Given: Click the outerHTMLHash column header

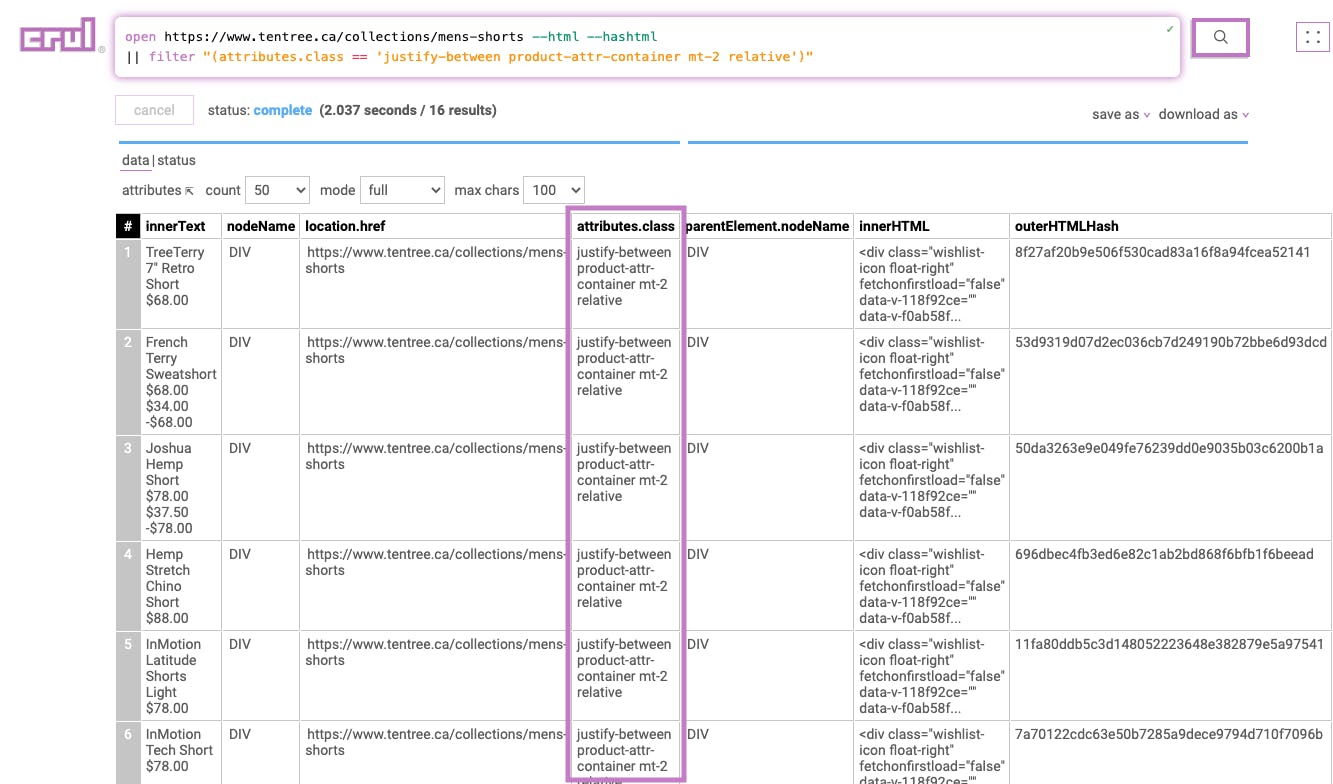Looking at the screenshot, I should 1170,226.
